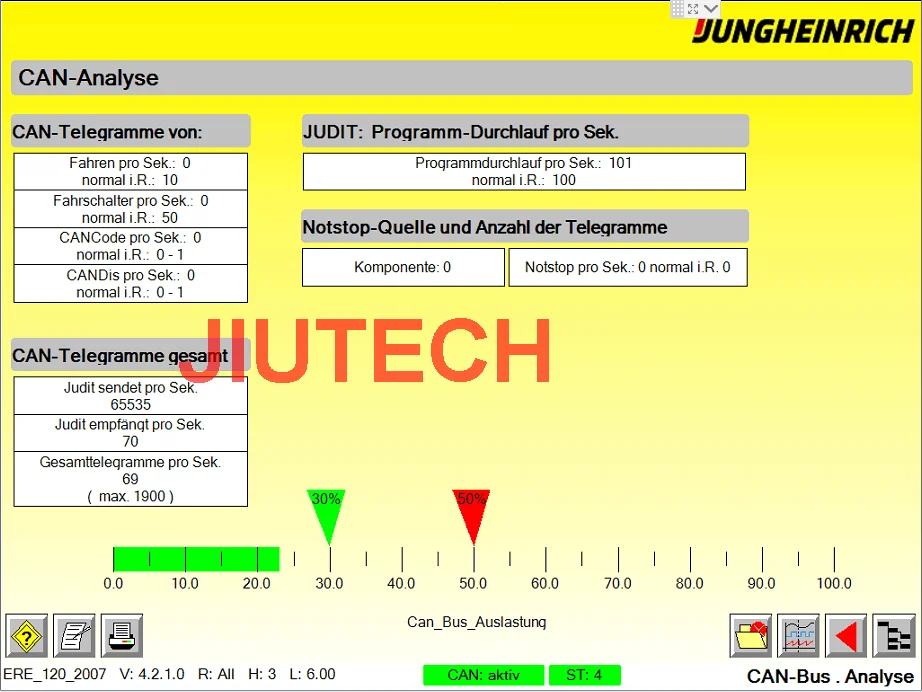Click the CAN-Analyse title bar
The height and width of the screenshot is (692, 922).
[x=462, y=78]
